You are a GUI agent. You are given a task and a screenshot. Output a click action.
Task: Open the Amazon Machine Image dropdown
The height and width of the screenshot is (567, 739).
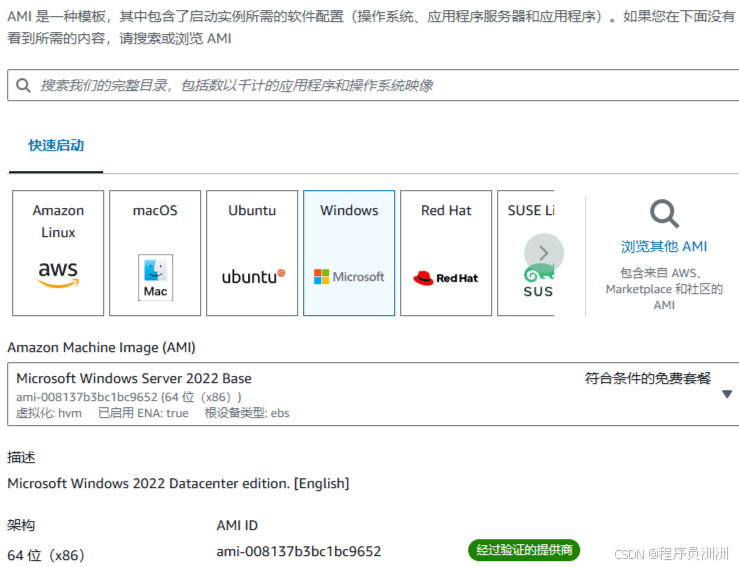coord(373,394)
